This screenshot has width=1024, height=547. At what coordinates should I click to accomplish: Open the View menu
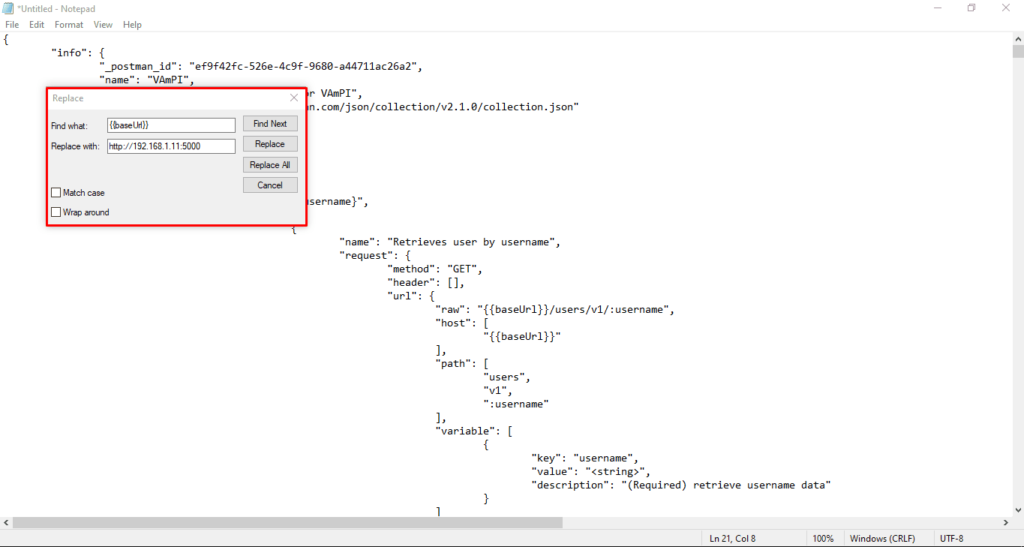103,25
